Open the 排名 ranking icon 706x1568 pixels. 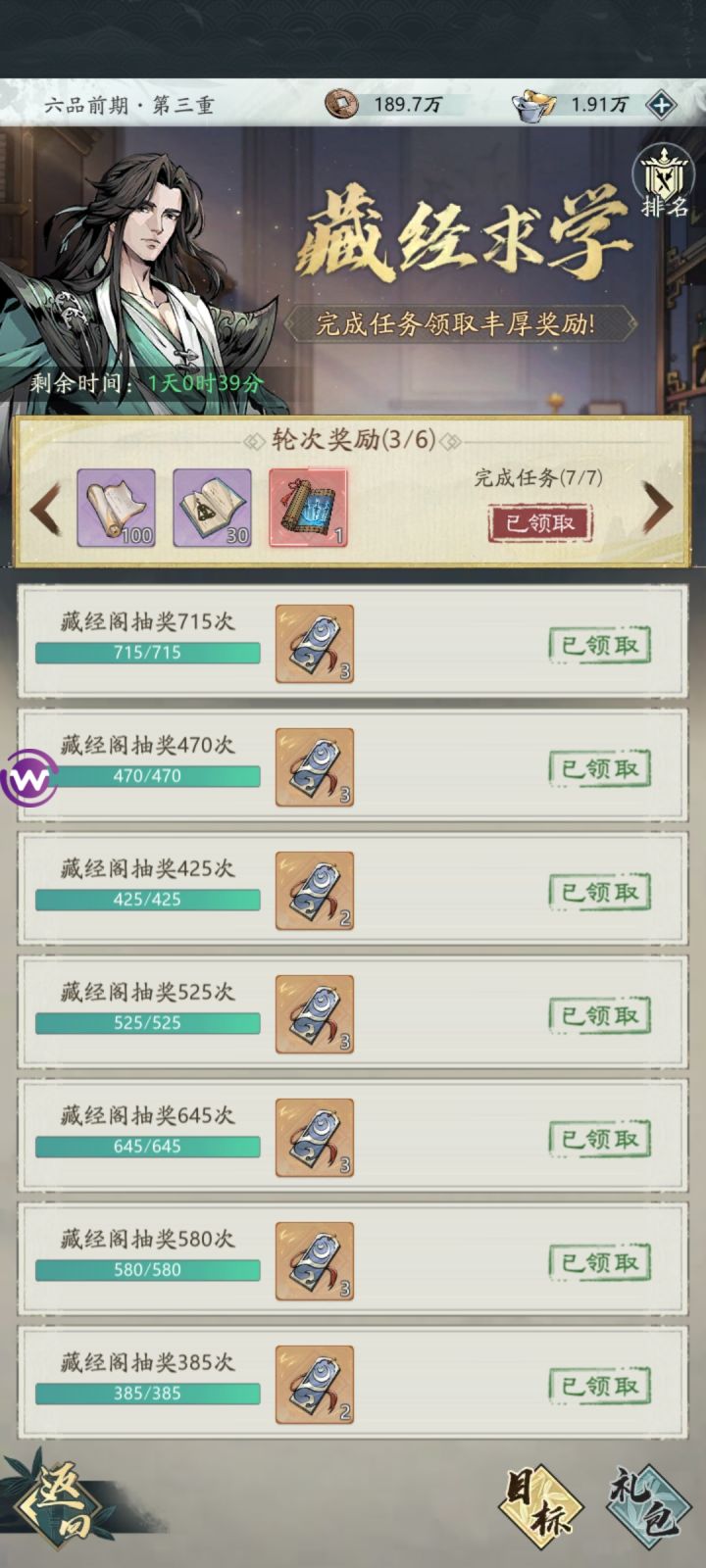[664, 182]
